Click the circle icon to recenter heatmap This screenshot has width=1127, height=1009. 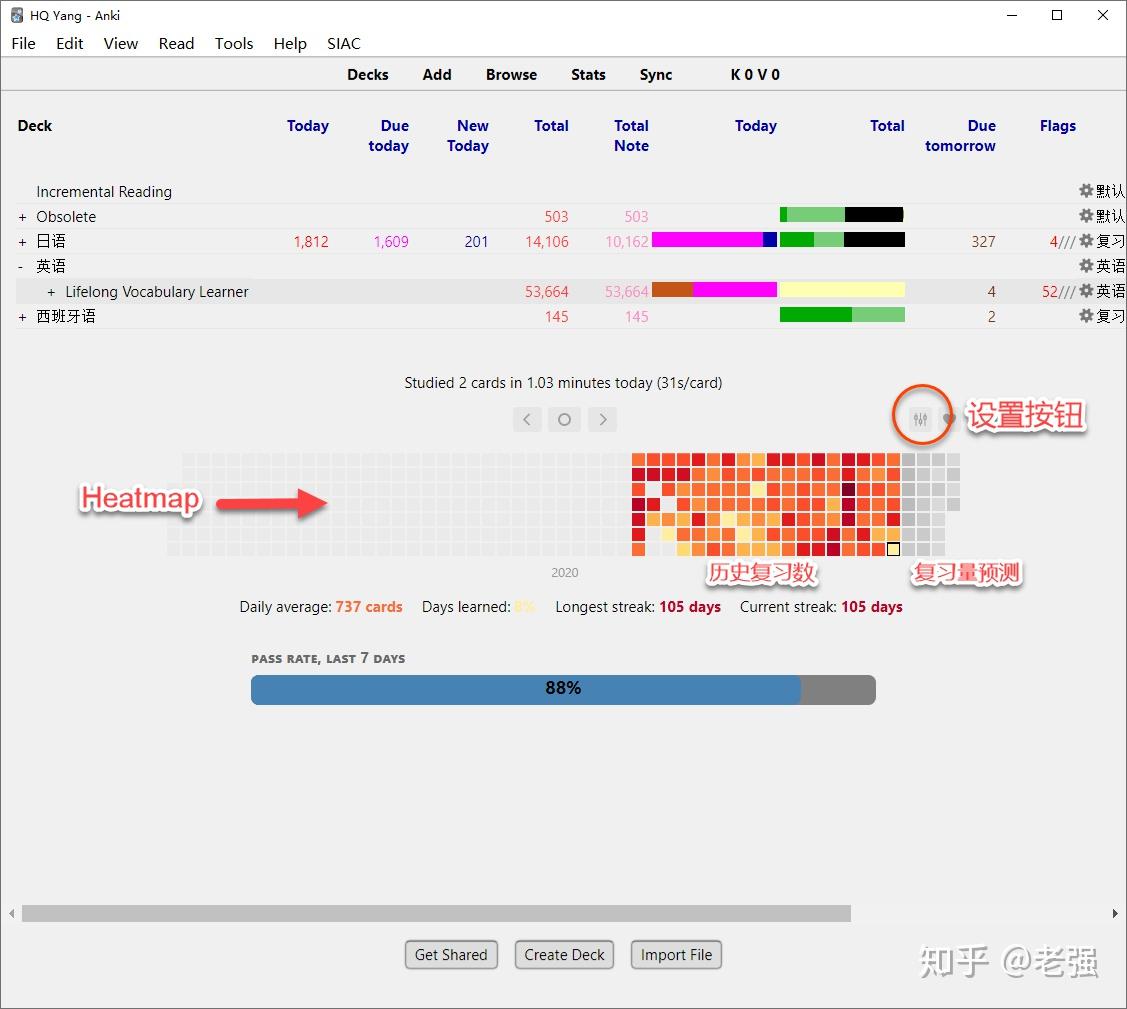(x=564, y=419)
